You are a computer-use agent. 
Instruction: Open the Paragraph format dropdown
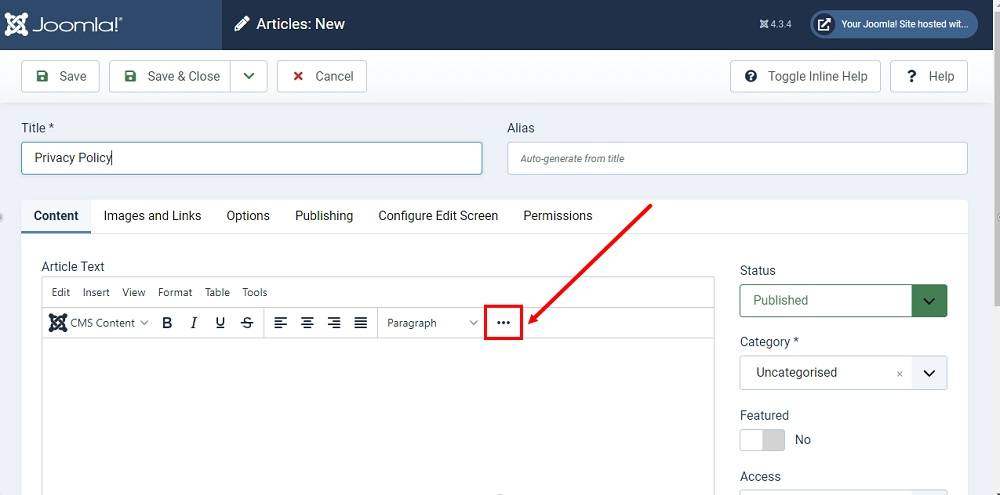click(432, 323)
